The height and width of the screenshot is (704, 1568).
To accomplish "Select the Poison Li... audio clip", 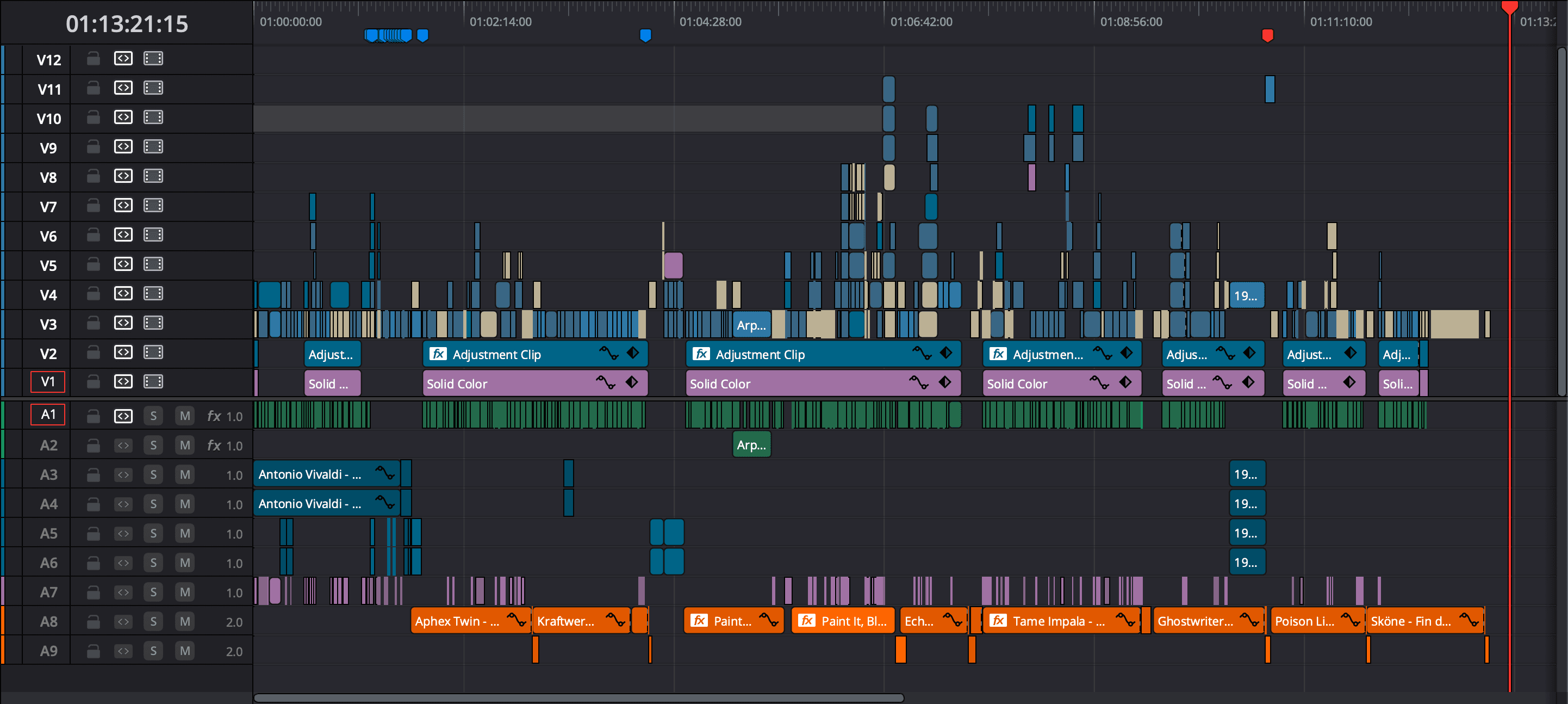I will (1318, 621).
